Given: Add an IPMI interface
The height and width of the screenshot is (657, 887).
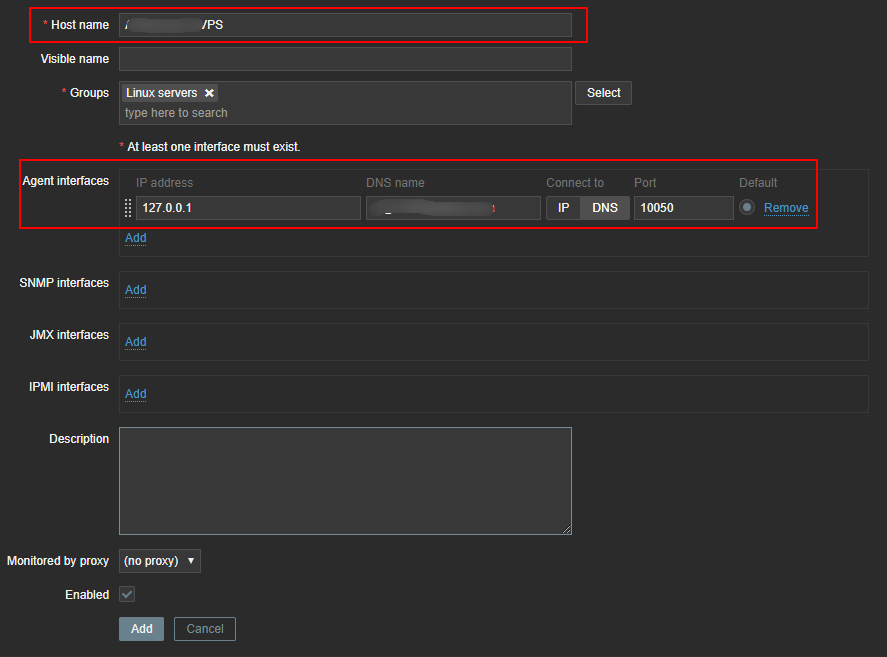Looking at the screenshot, I should [x=135, y=394].
